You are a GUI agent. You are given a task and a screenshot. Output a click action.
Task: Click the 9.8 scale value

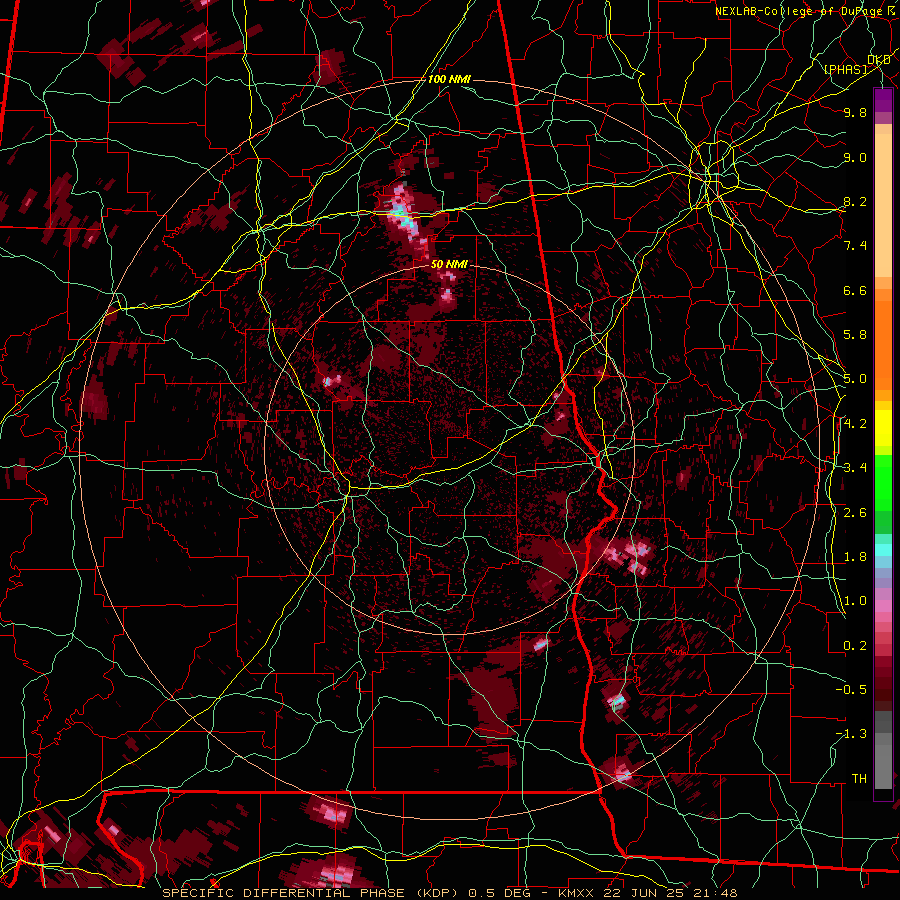click(x=855, y=113)
